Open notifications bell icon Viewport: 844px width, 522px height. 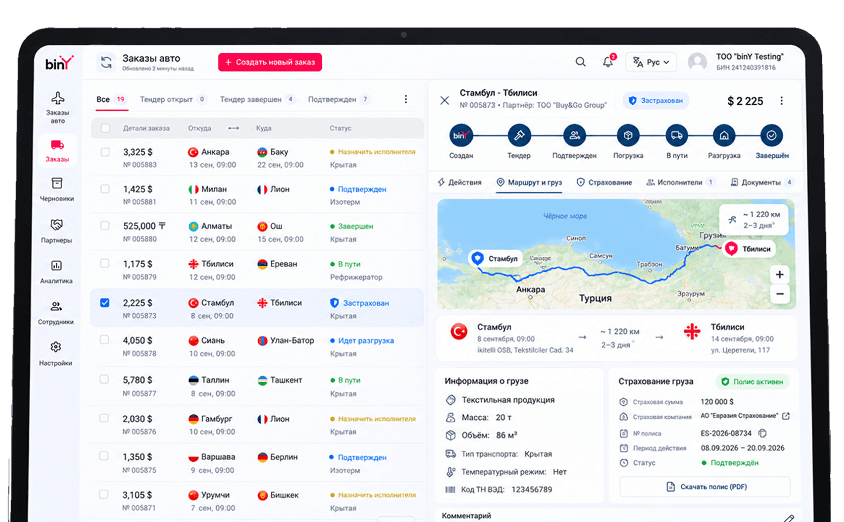point(608,62)
